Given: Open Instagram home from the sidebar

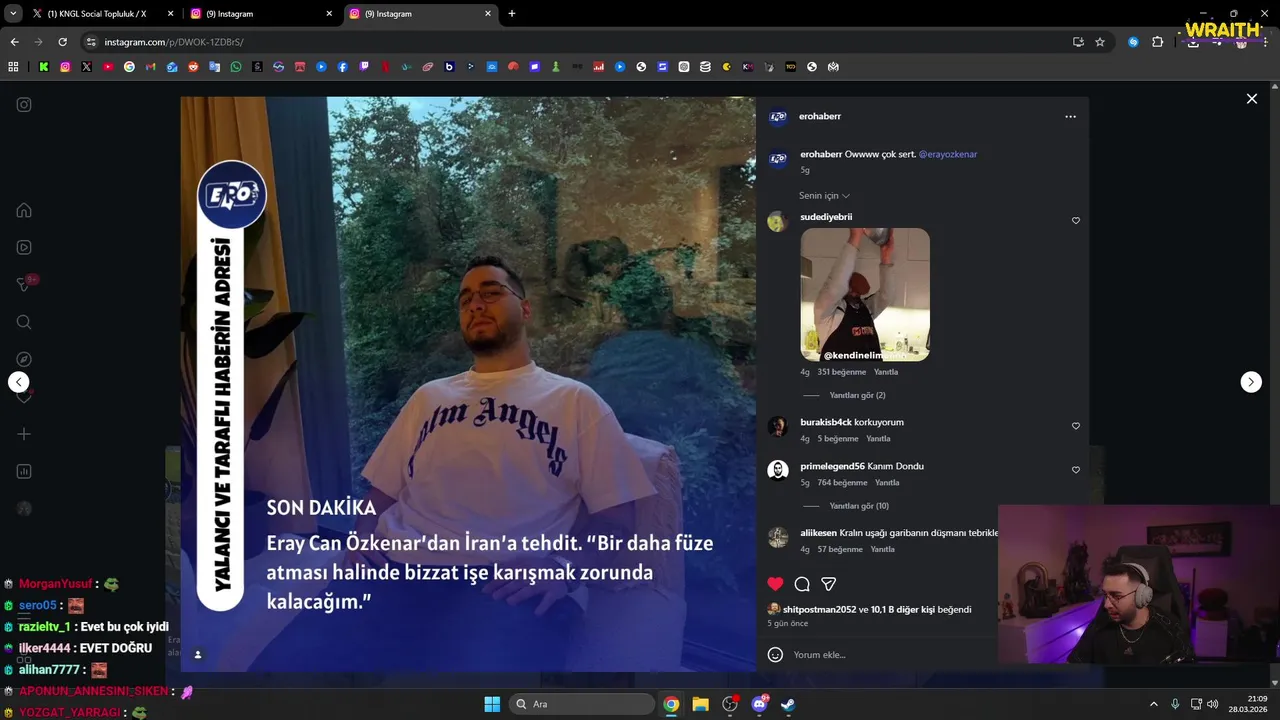Looking at the screenshot, I should (x=24, y=210).
